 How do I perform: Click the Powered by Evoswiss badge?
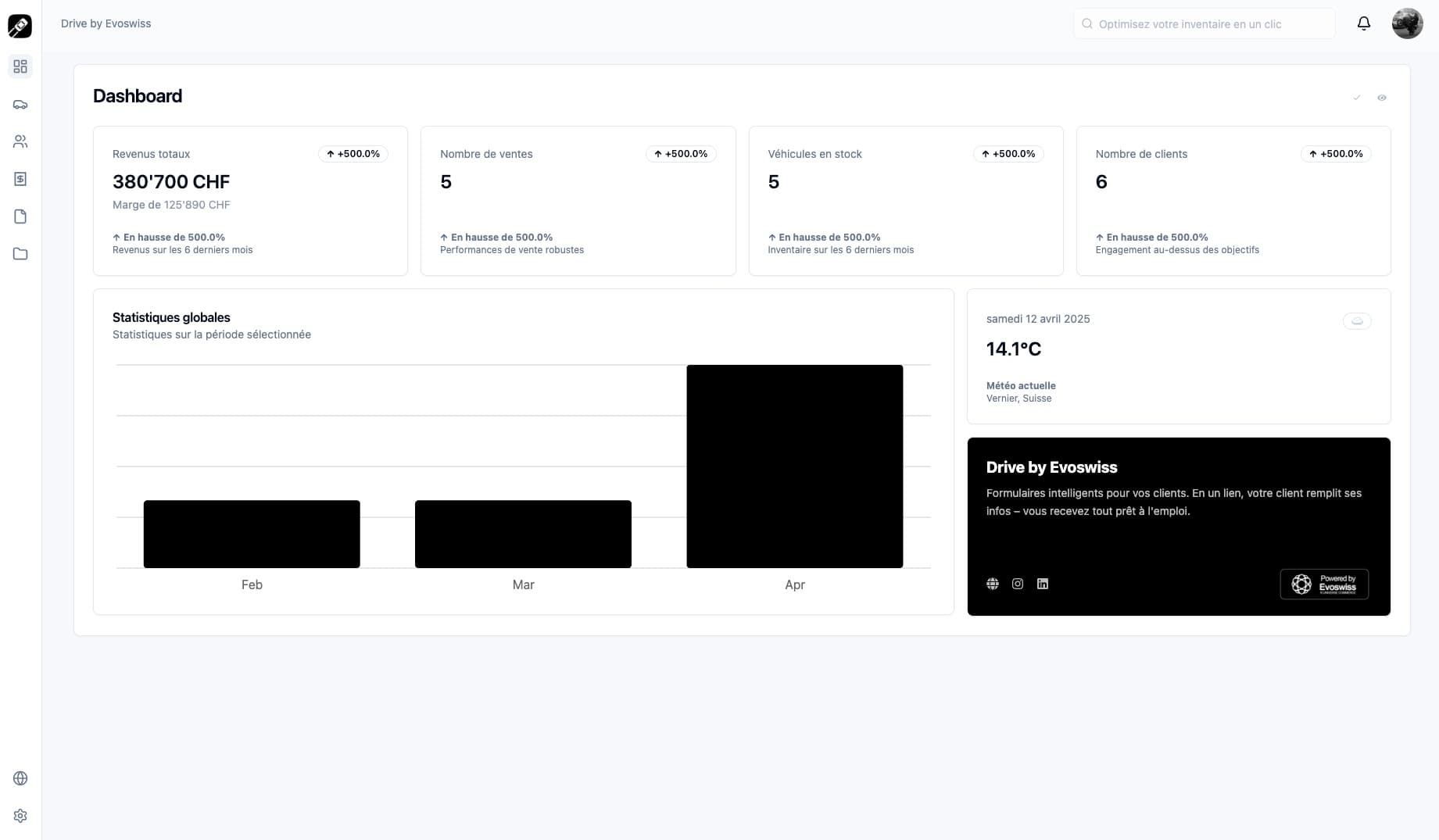click(x=1323, y=584)
